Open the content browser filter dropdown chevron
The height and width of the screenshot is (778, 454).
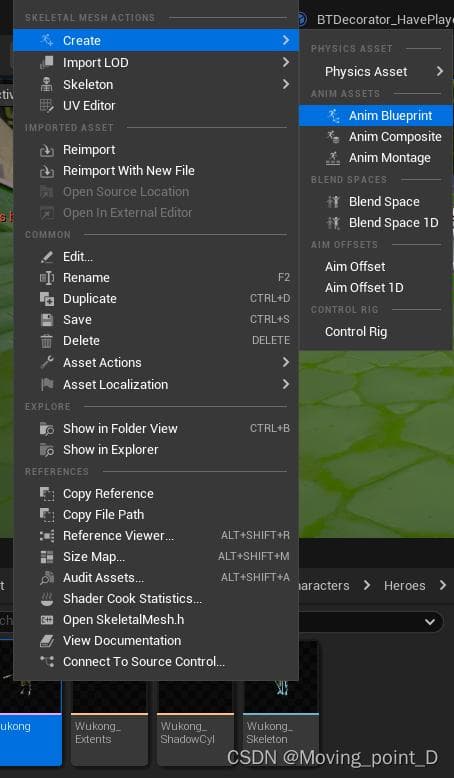pyautogui.click(x=430, y=622)
